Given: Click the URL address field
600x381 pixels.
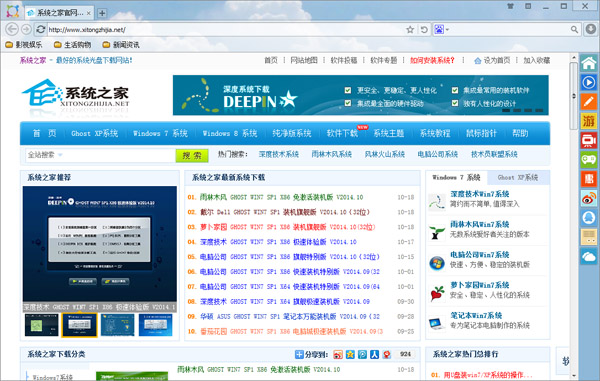Looking at the screenshot, I should [x=226, y=30].
